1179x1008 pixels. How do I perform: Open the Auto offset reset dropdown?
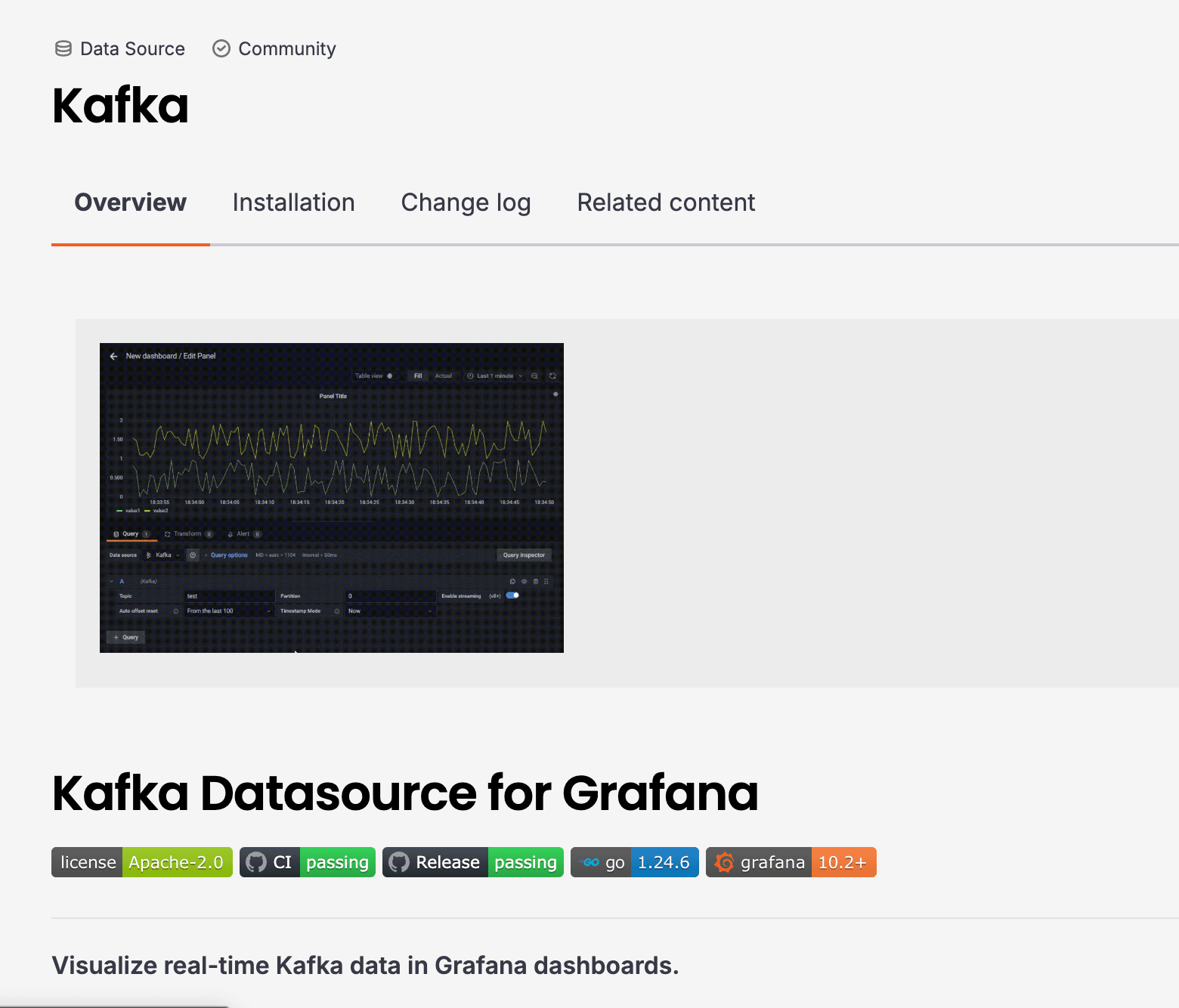pyautogui.click(x=229, y=611)
